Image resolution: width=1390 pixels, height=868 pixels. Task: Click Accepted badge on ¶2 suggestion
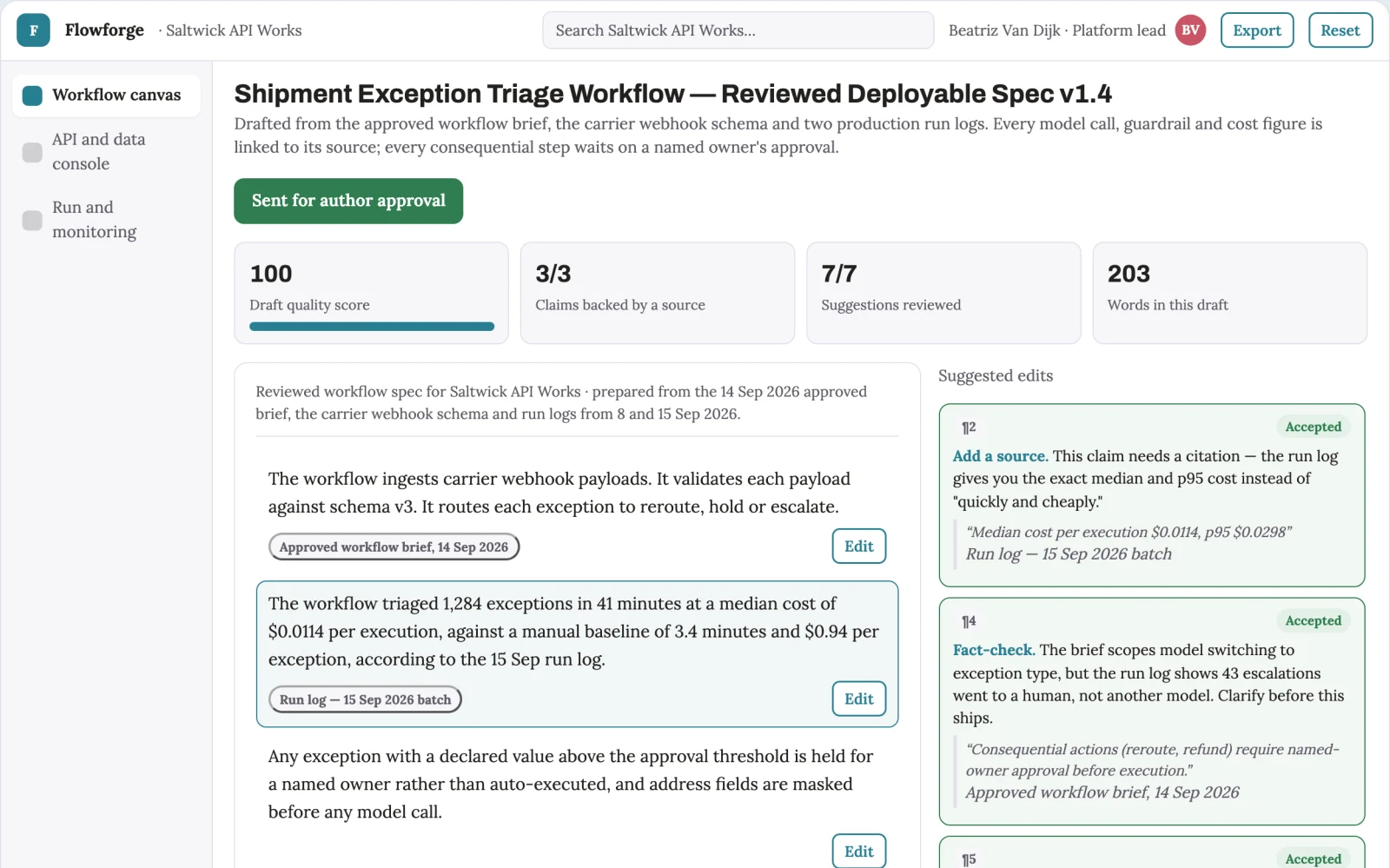(1314, 427)
